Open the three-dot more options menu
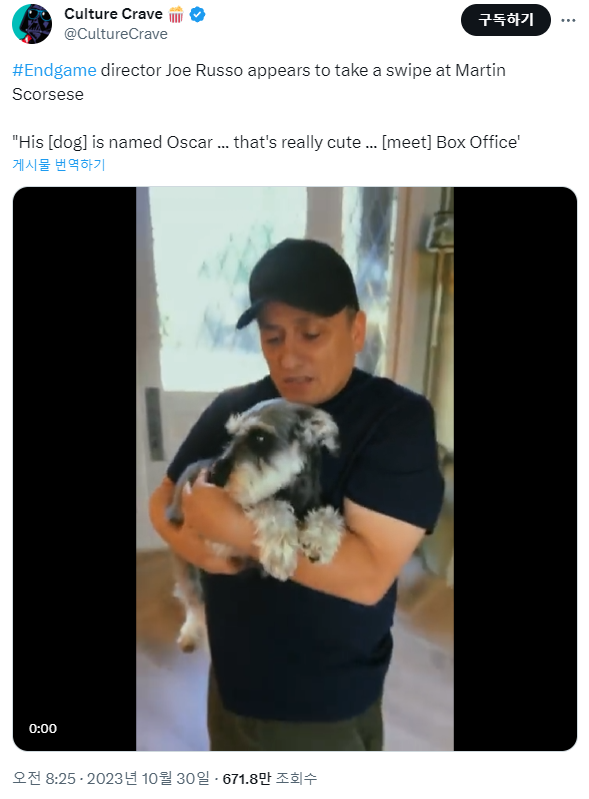Image resolution: width=589 pixels, height=799 pixels. tap(568, 20)
